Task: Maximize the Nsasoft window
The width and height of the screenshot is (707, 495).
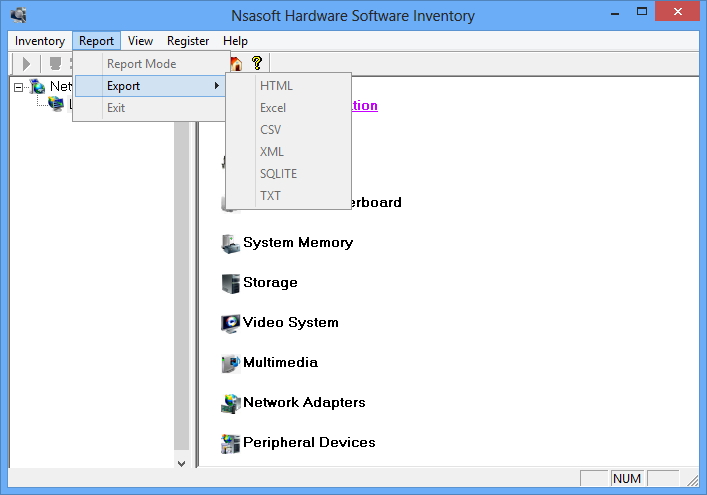Action: (642, 12)
